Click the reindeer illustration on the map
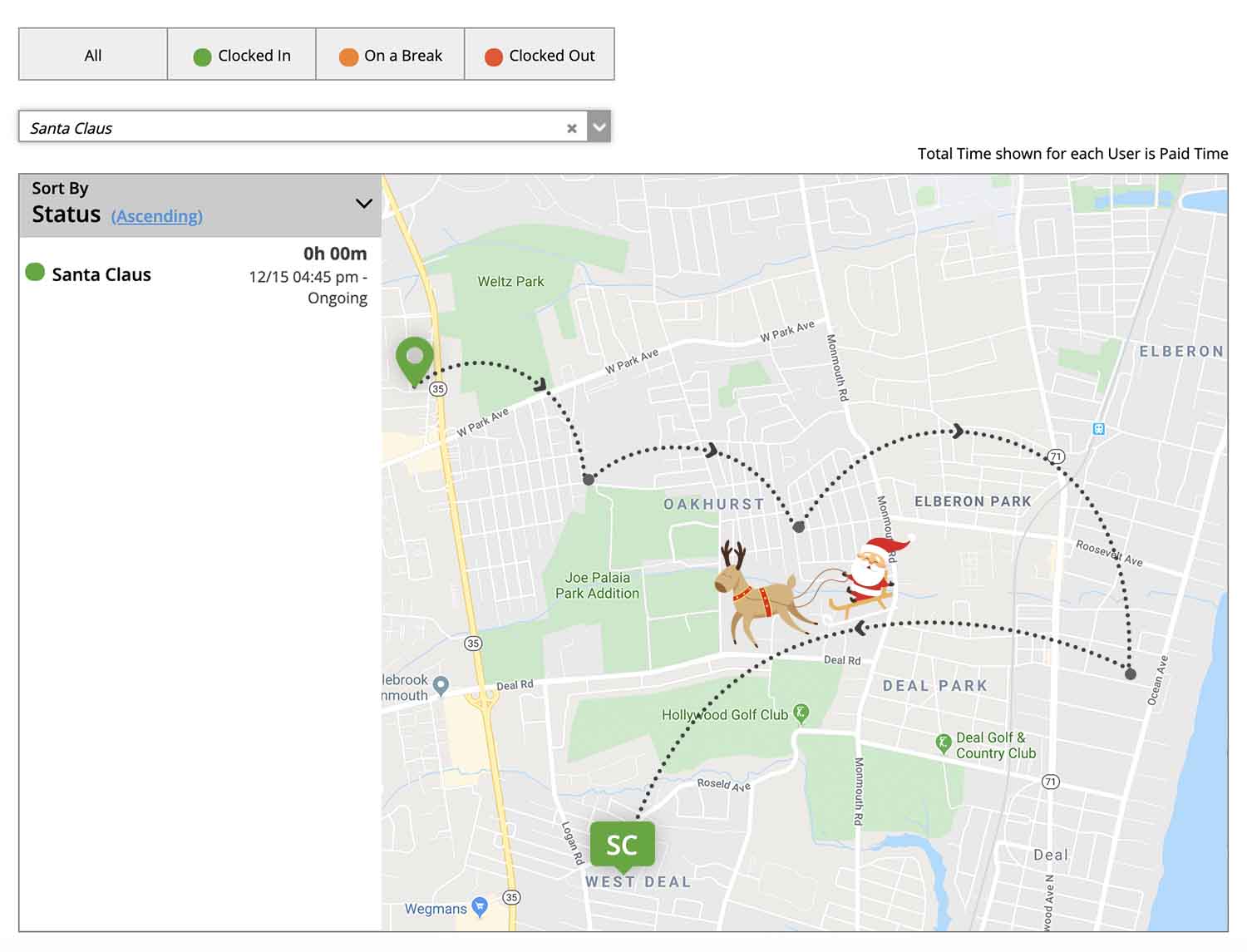The height and width of the screenshot is (952, 1247). point(761,594)
